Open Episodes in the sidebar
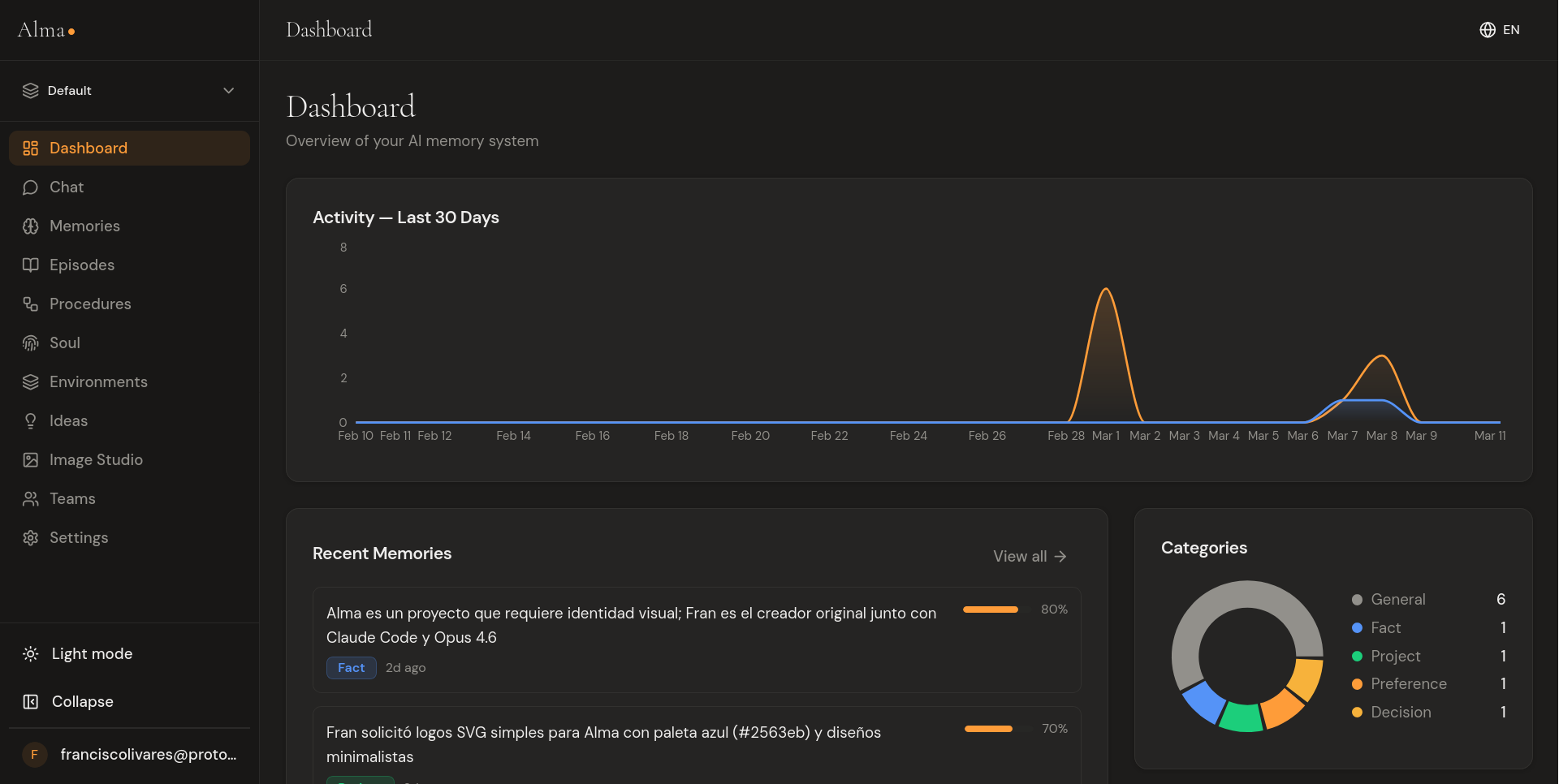The image size is (1559, 784). click(x=129, y=265)
